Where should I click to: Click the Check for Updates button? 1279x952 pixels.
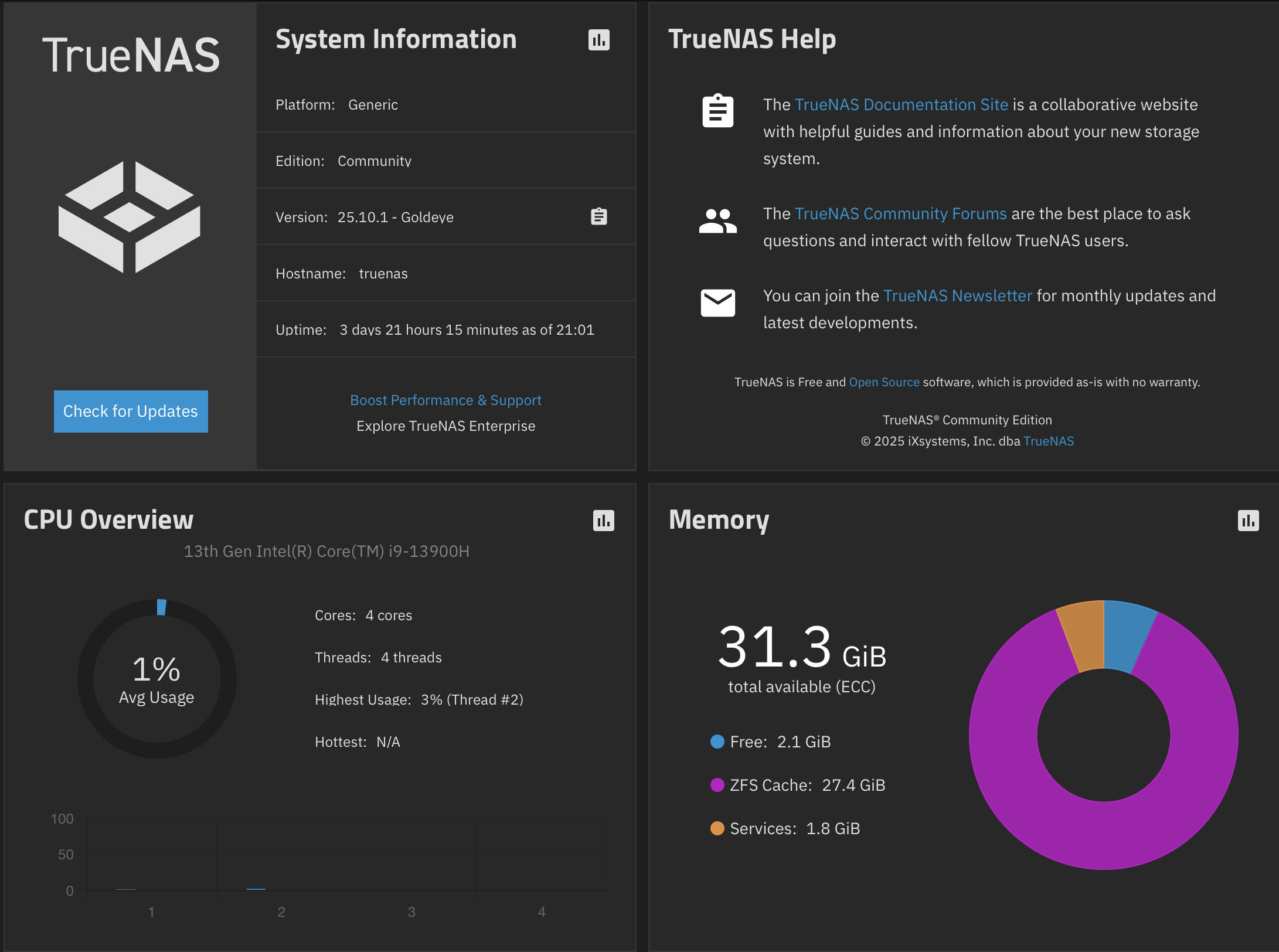(131, 412)
